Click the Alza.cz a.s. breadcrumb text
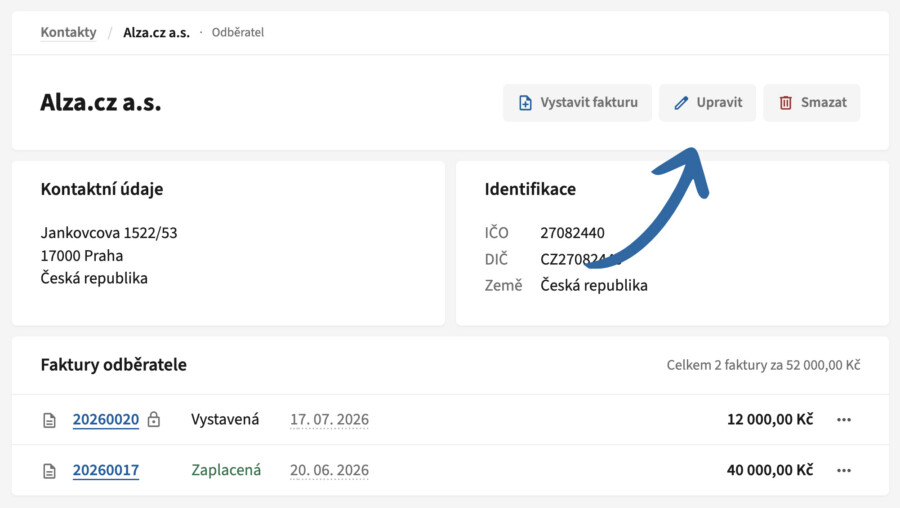Viewport: 900px width, 508px height. 156,32
